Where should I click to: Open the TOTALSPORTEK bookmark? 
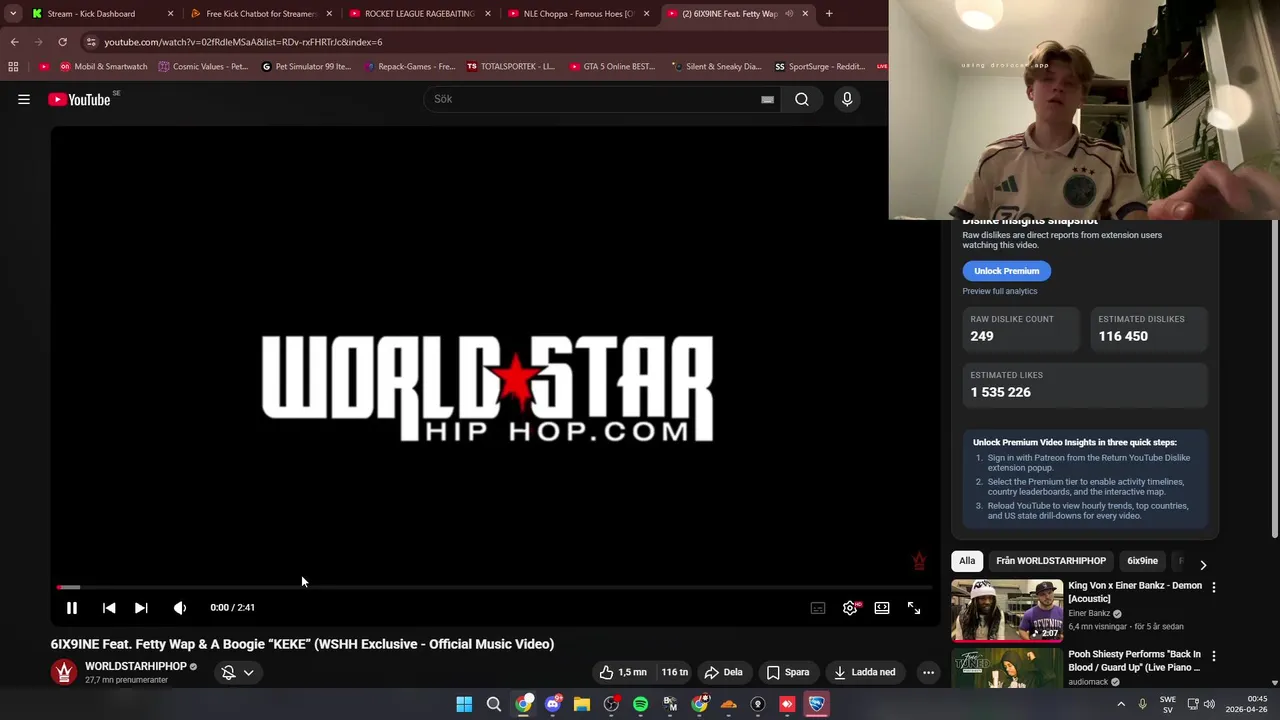(x=511, y=67)
